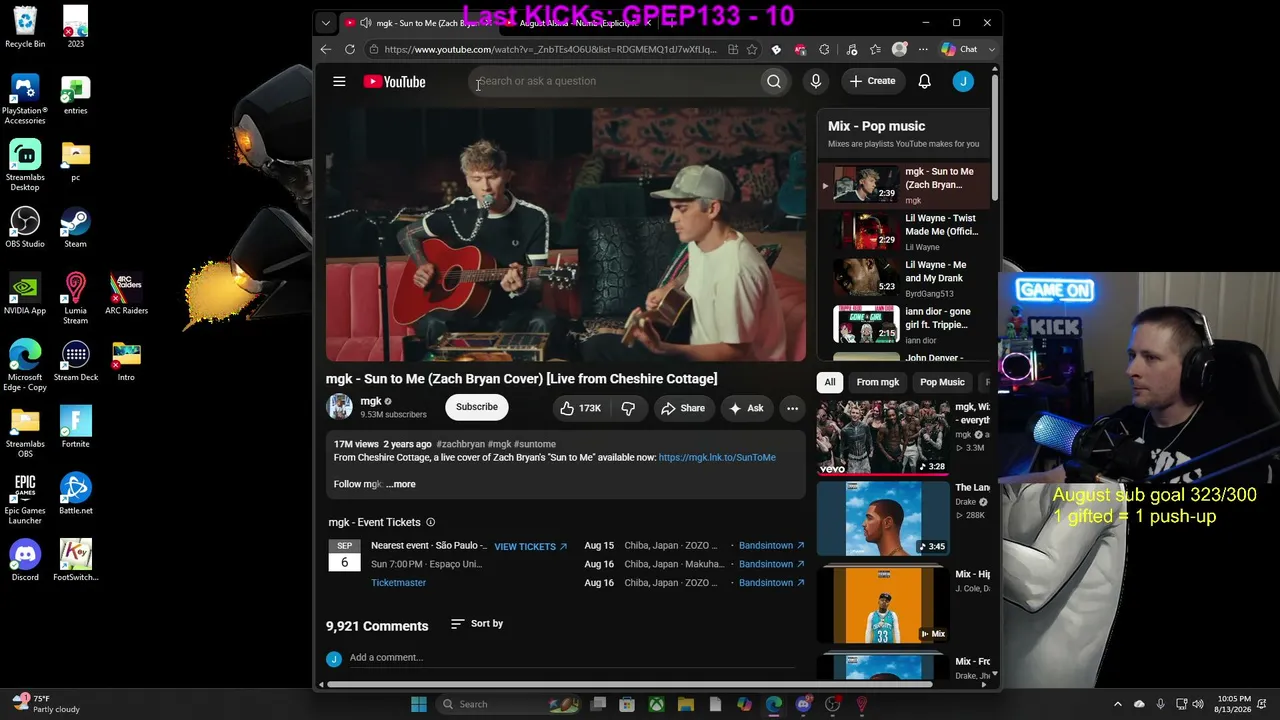Open the browser settings and more menu
This screenshot has width=1280, height=720.
click(x=923, y=49)
